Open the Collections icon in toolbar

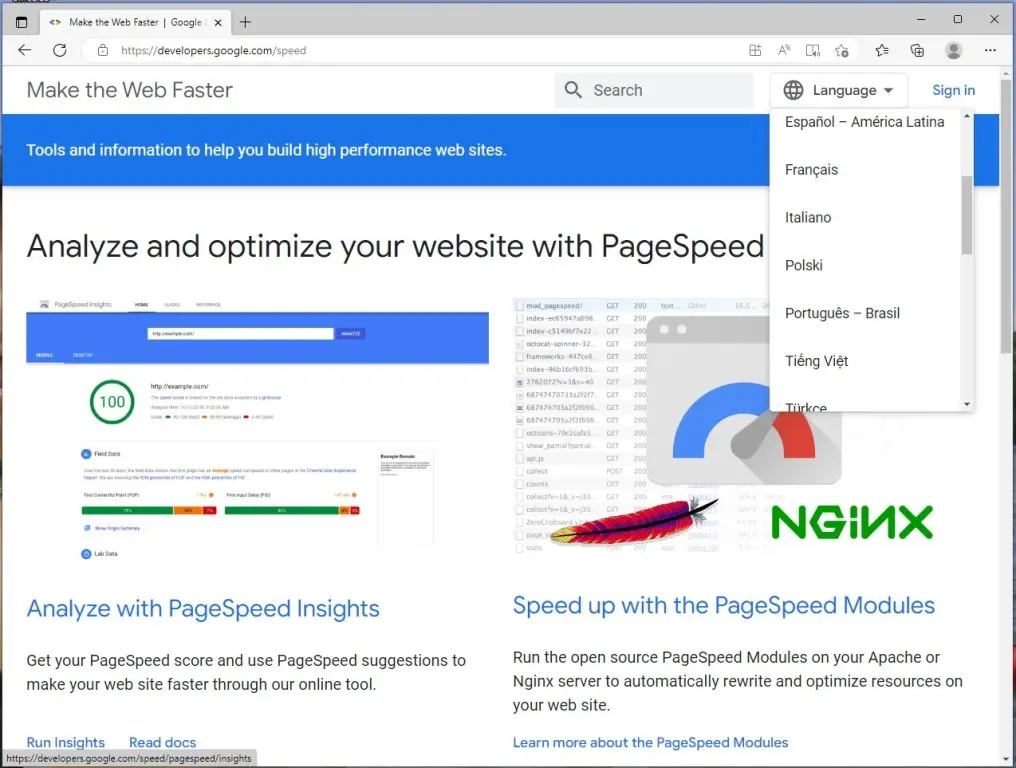pyautogui.click(x=917, y=50)
